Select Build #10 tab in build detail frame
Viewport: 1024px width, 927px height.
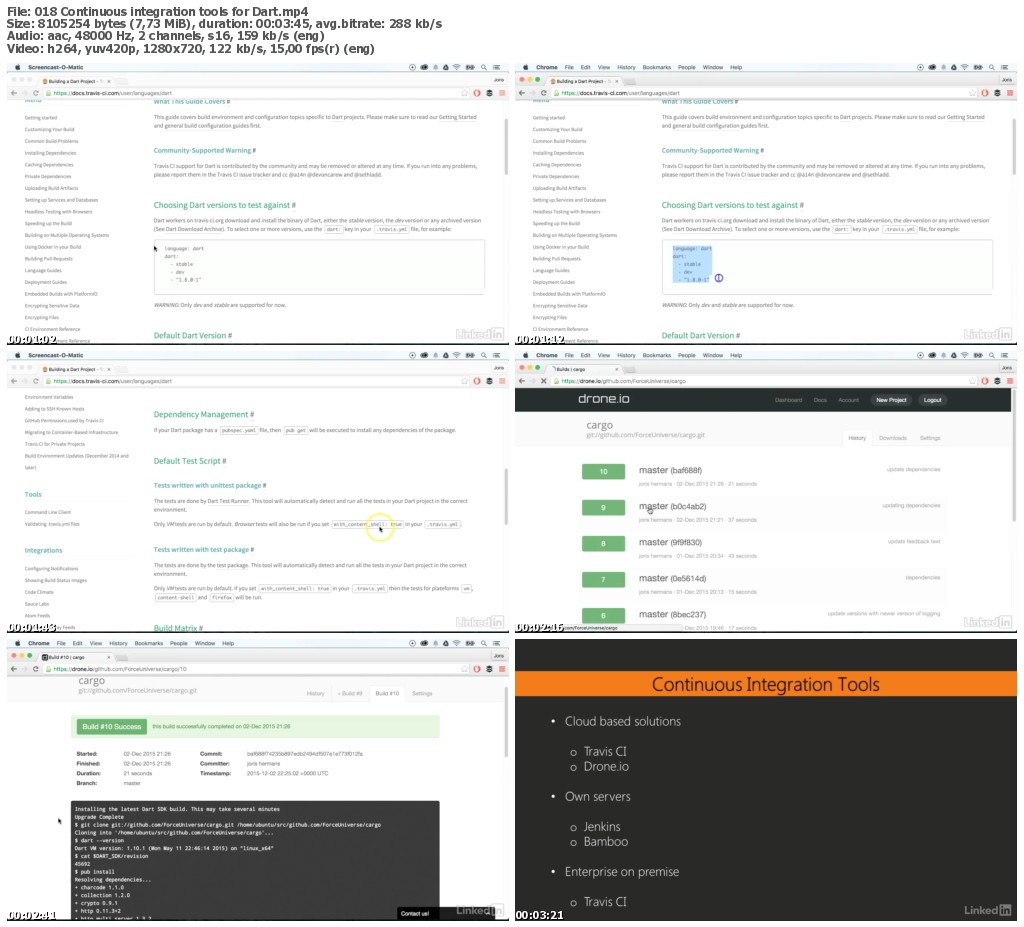pos(387,693)
